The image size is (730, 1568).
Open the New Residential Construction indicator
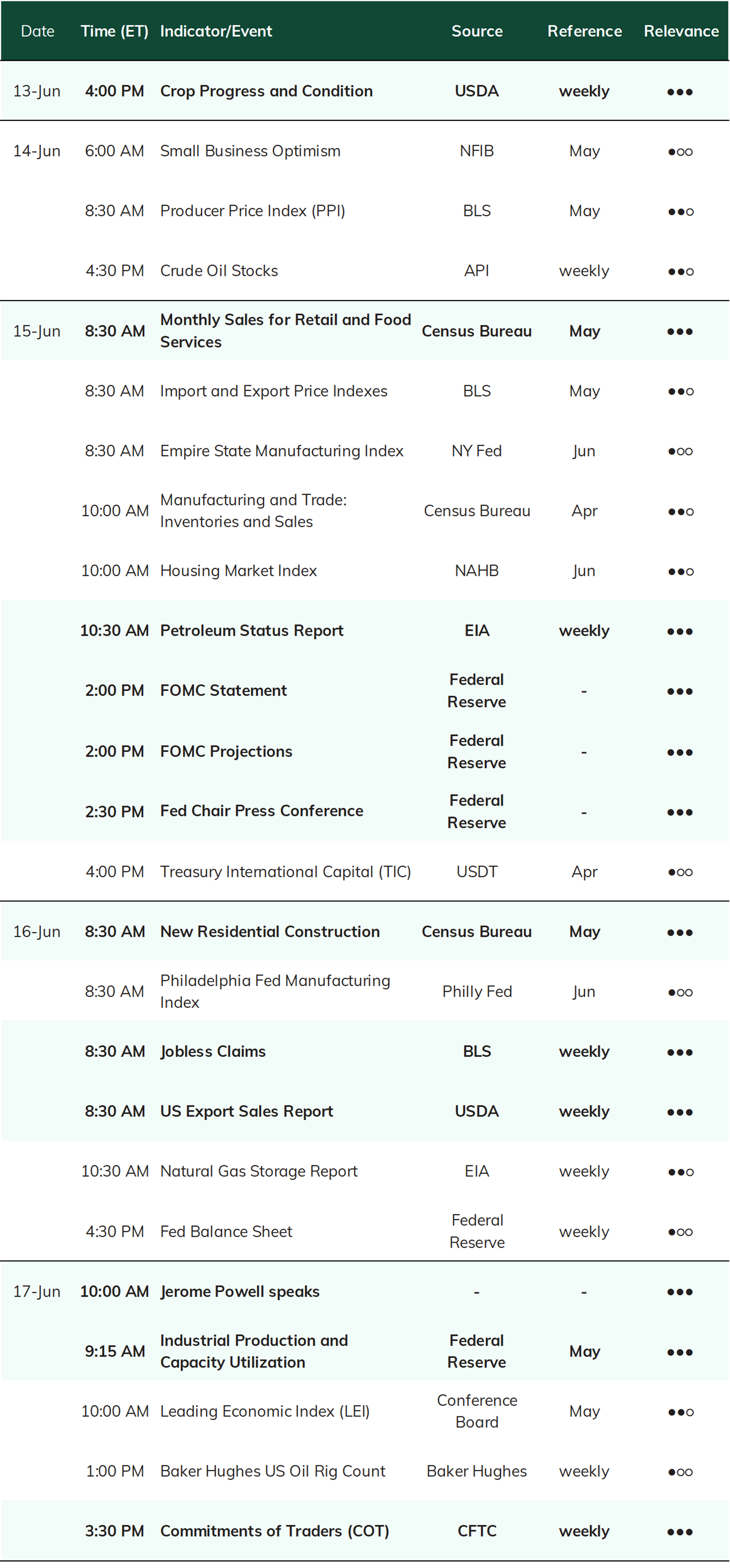pyautogui.click(x=270, y=931)
